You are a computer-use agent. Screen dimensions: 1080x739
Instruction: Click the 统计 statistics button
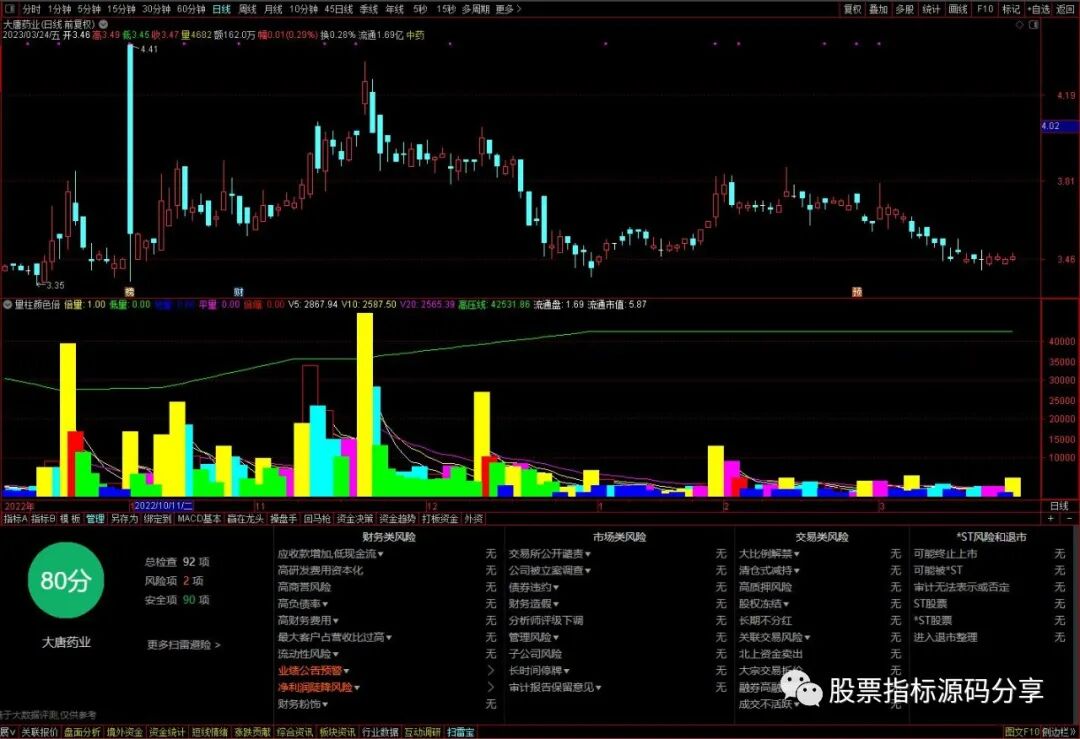click(x=931, y=9)
